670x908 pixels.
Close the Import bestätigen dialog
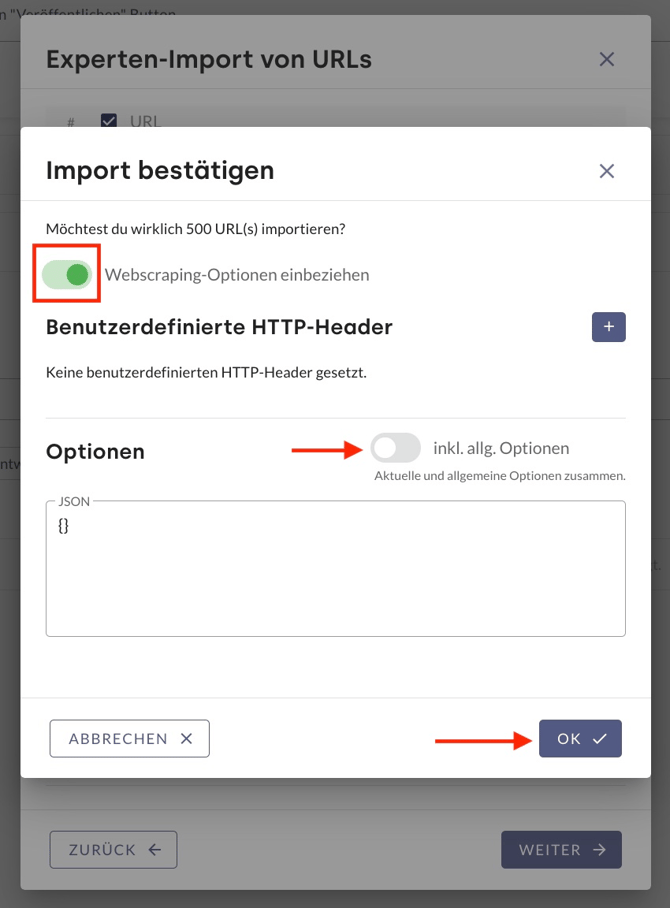pyautogui.click(x=606, y=171)
